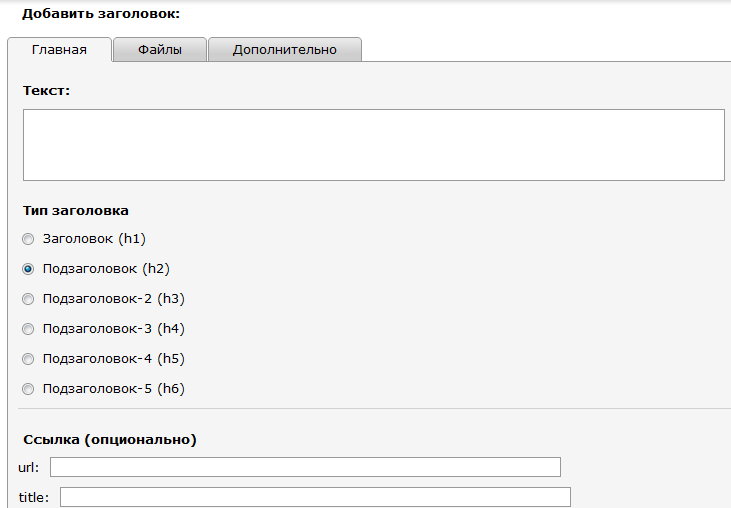Viewport: 731px width, 508px height.
Task: Click the title: label text
Action: (34, 497)
